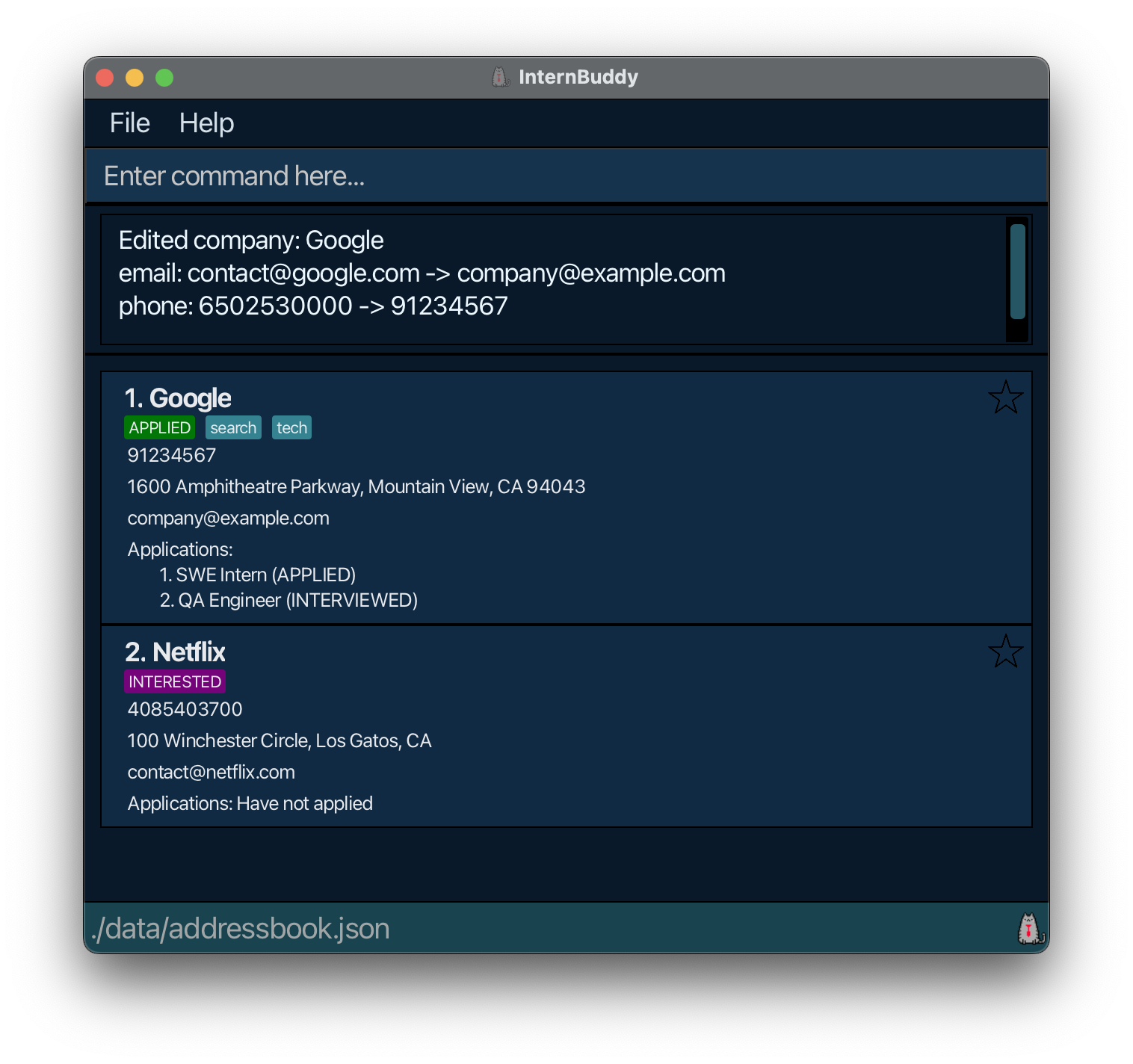
Task: Select the green APPLIED status tag on Google
Action: tap(159, 427)
